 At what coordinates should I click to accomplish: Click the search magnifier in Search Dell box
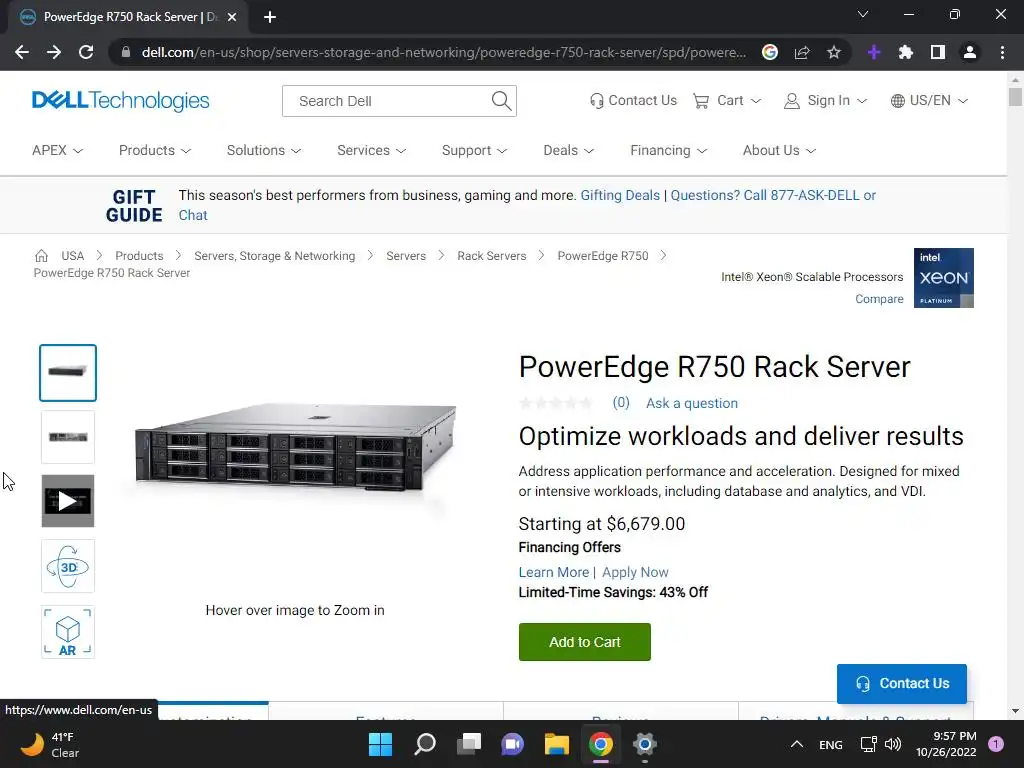(501, 101)
